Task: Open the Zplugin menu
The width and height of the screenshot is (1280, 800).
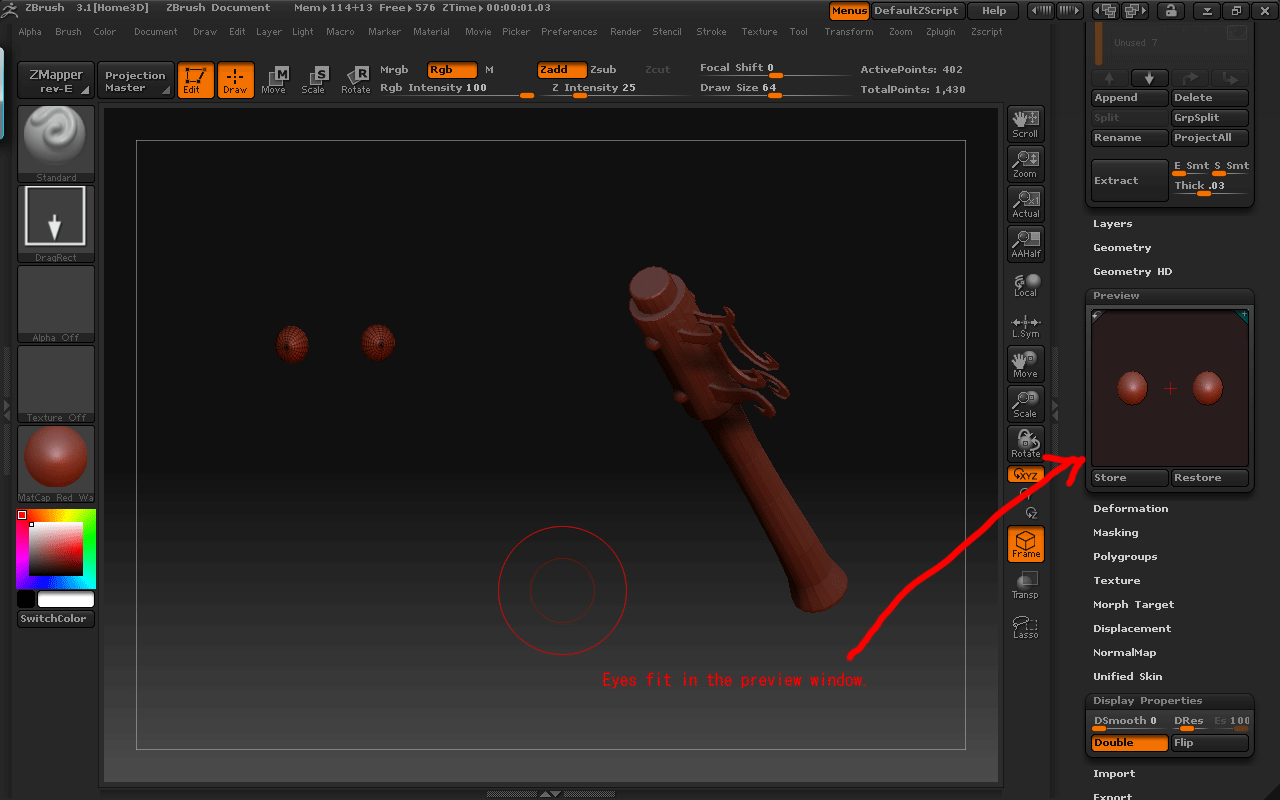Action: click(940, 32)
